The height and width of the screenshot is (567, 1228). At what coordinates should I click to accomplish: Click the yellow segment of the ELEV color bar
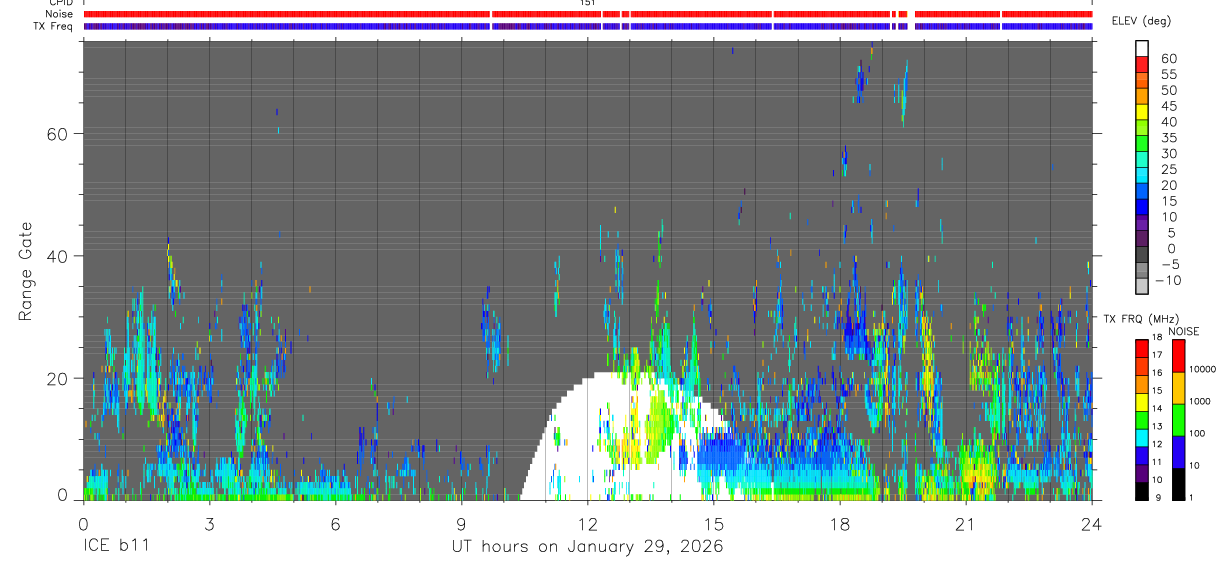(1143, 110)
